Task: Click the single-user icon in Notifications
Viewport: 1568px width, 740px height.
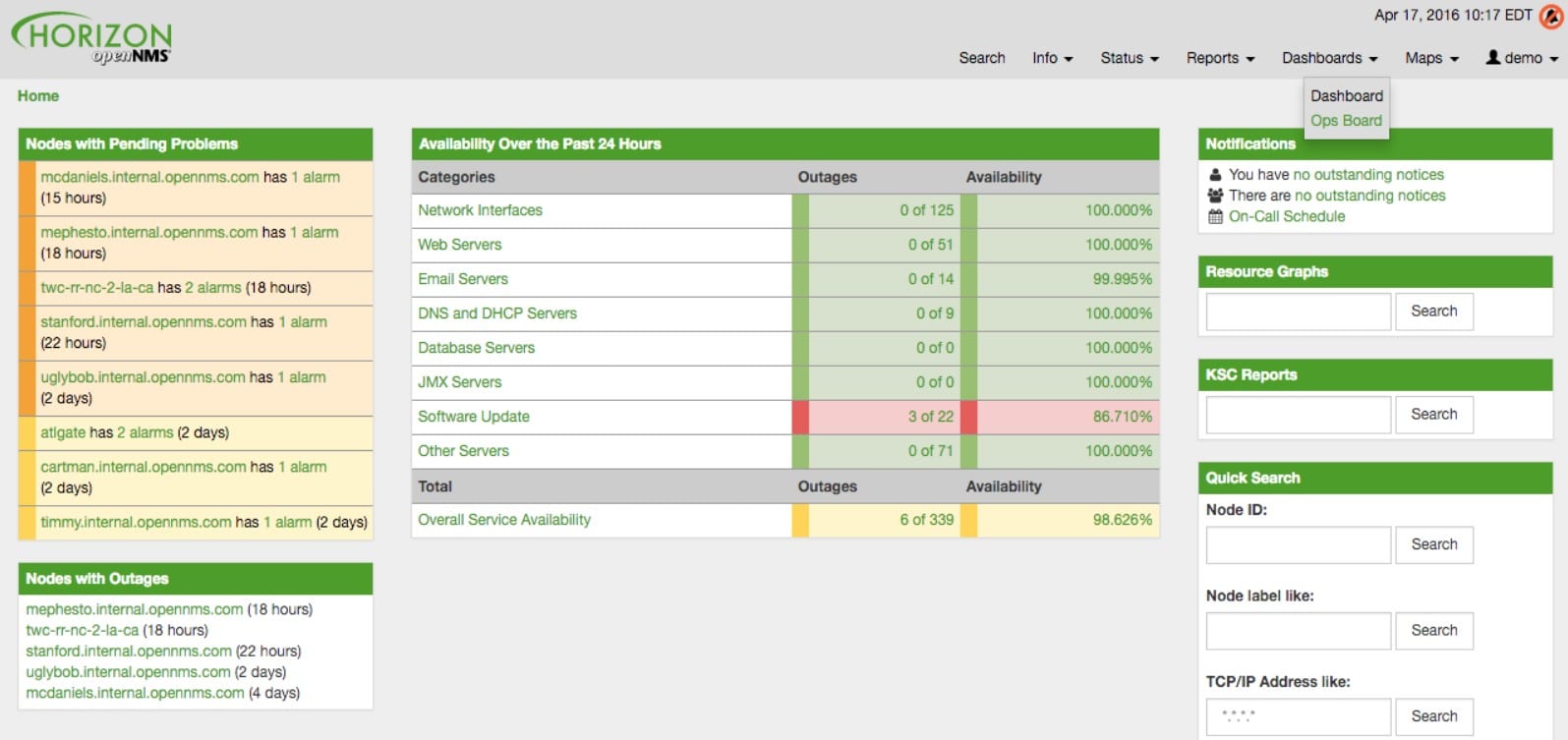Action: [1215, 175]
